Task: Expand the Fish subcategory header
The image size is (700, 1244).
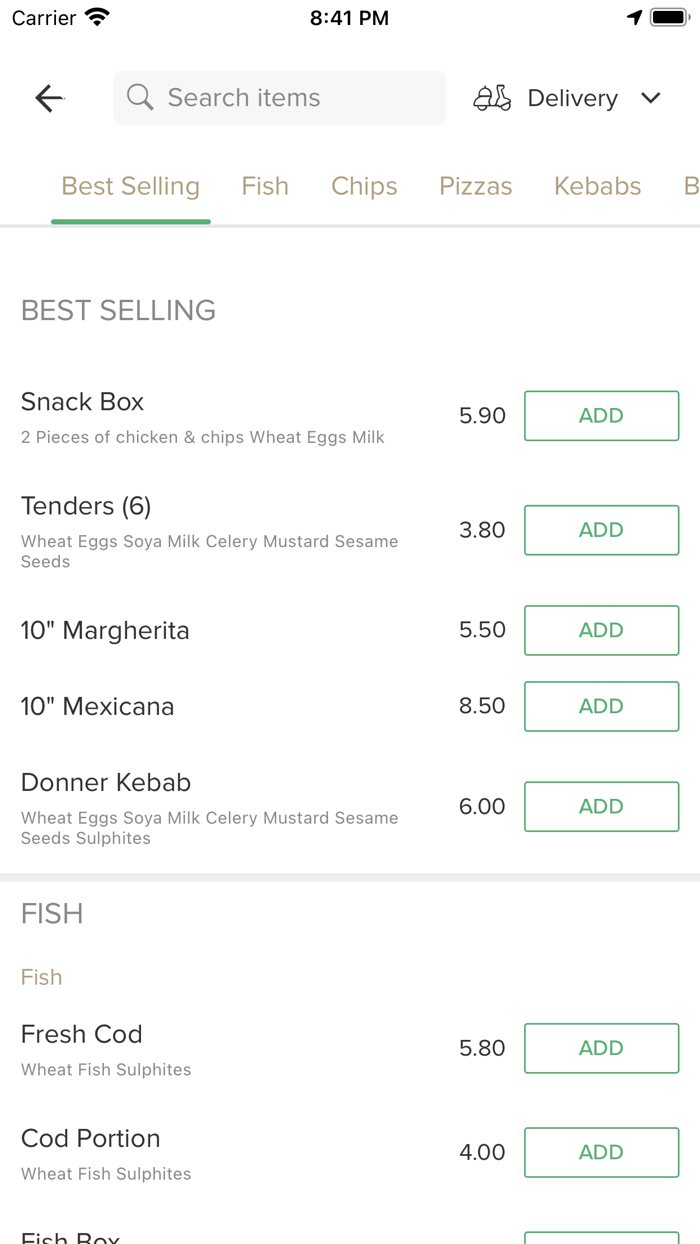Action: (x=41, y=977)
